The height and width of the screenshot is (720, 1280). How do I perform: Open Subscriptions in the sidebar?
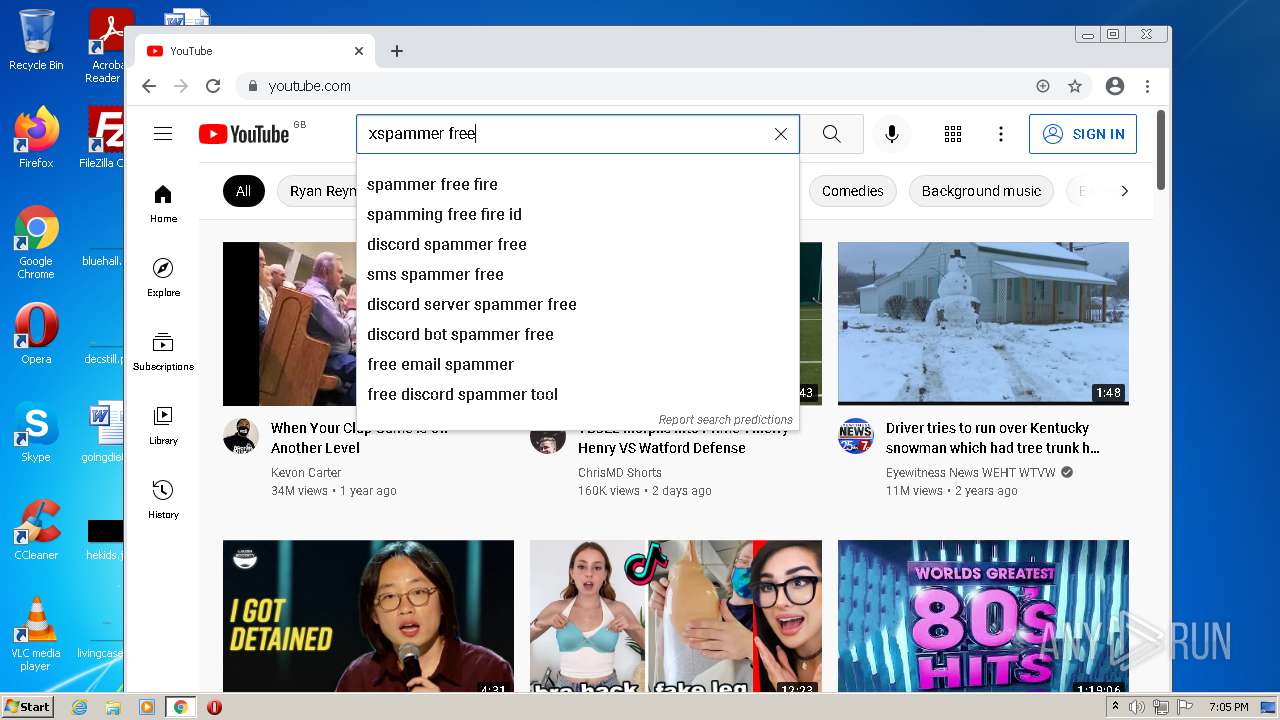(x=163, y=351)
